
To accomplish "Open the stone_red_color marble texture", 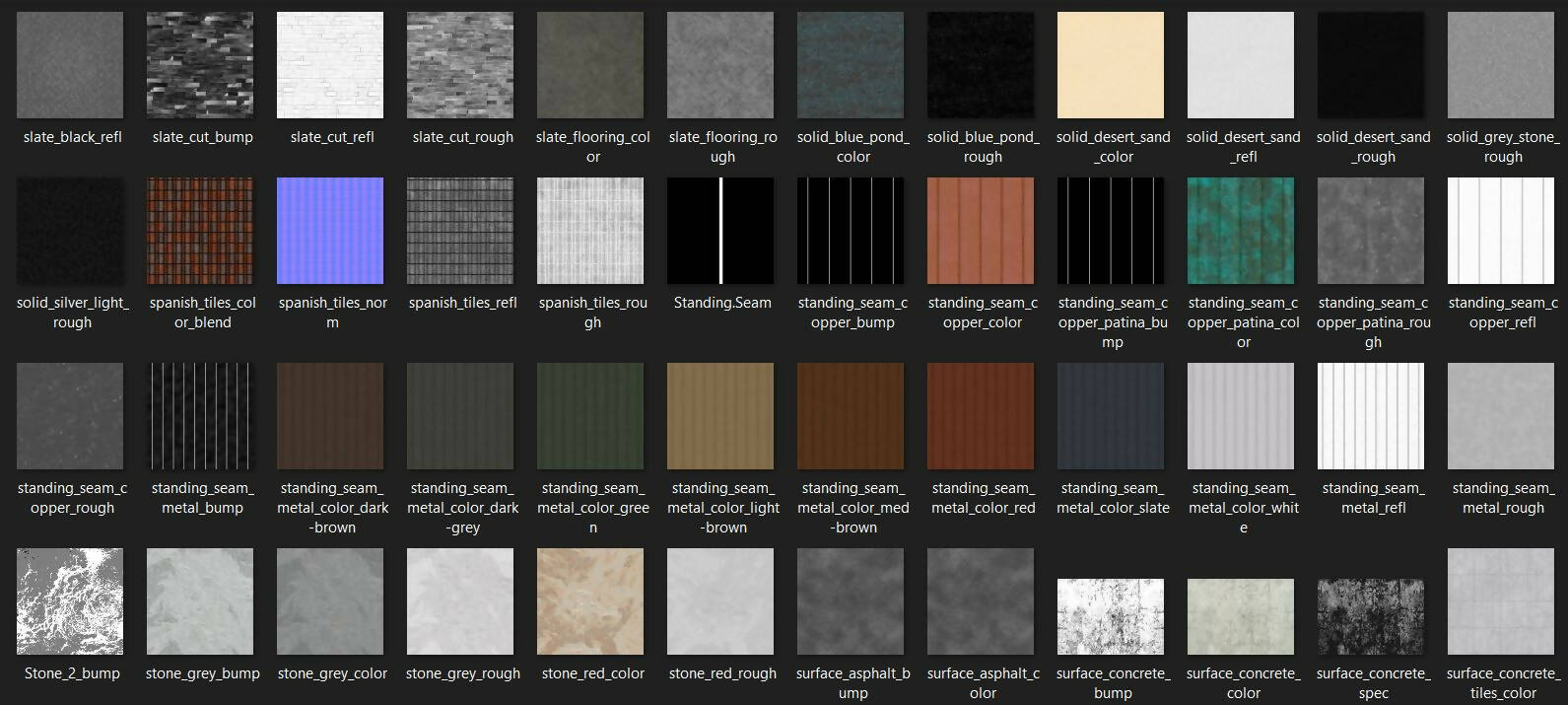I will tap(590, 601).
